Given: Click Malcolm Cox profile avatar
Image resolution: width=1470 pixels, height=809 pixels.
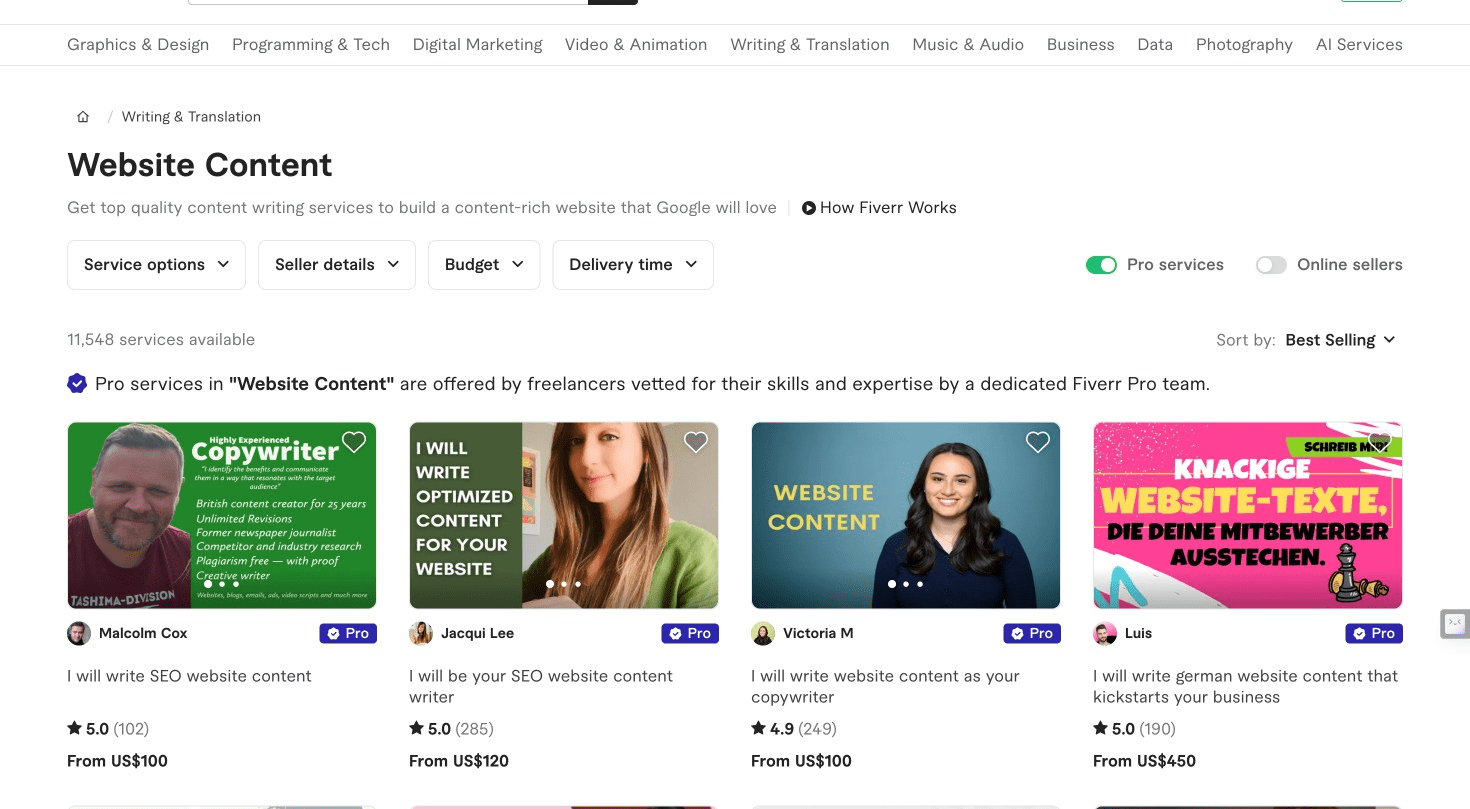Looking at the screenshot, I should pyautogui.click(x=79, y=633).
